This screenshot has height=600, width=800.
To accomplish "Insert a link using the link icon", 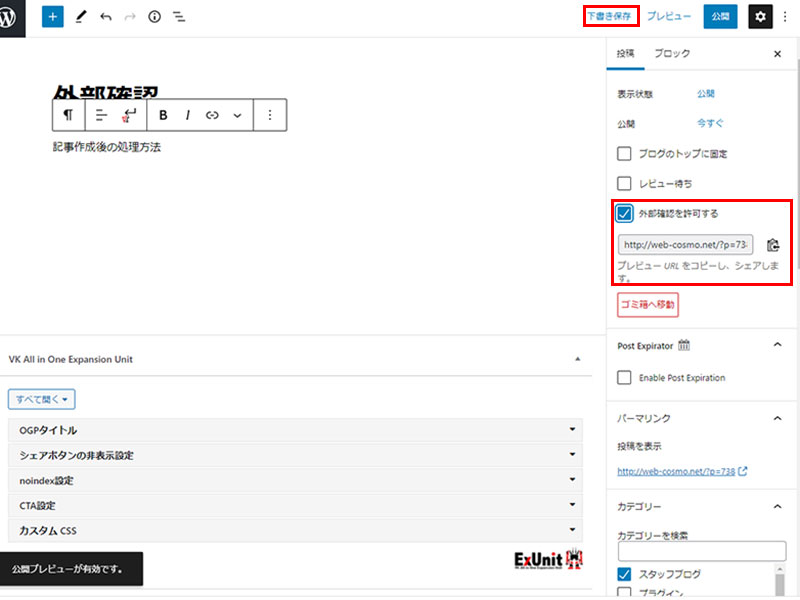I will point(212,115).
